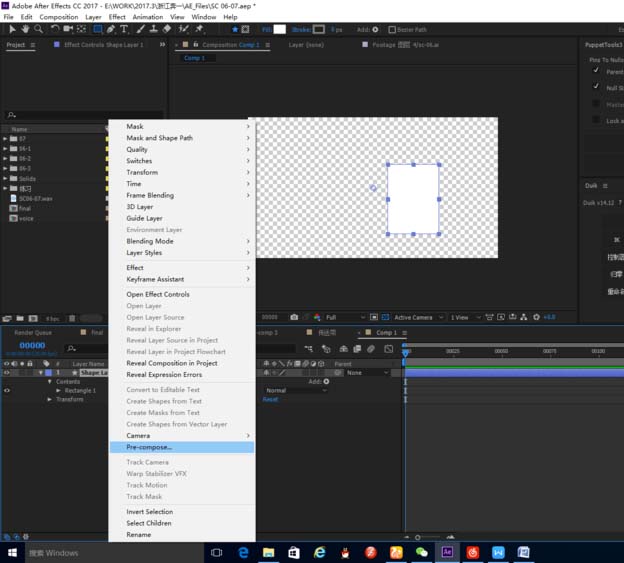Open the Active Camera dropdown
The height and width of the screenshot is (563, 624).
418,317
